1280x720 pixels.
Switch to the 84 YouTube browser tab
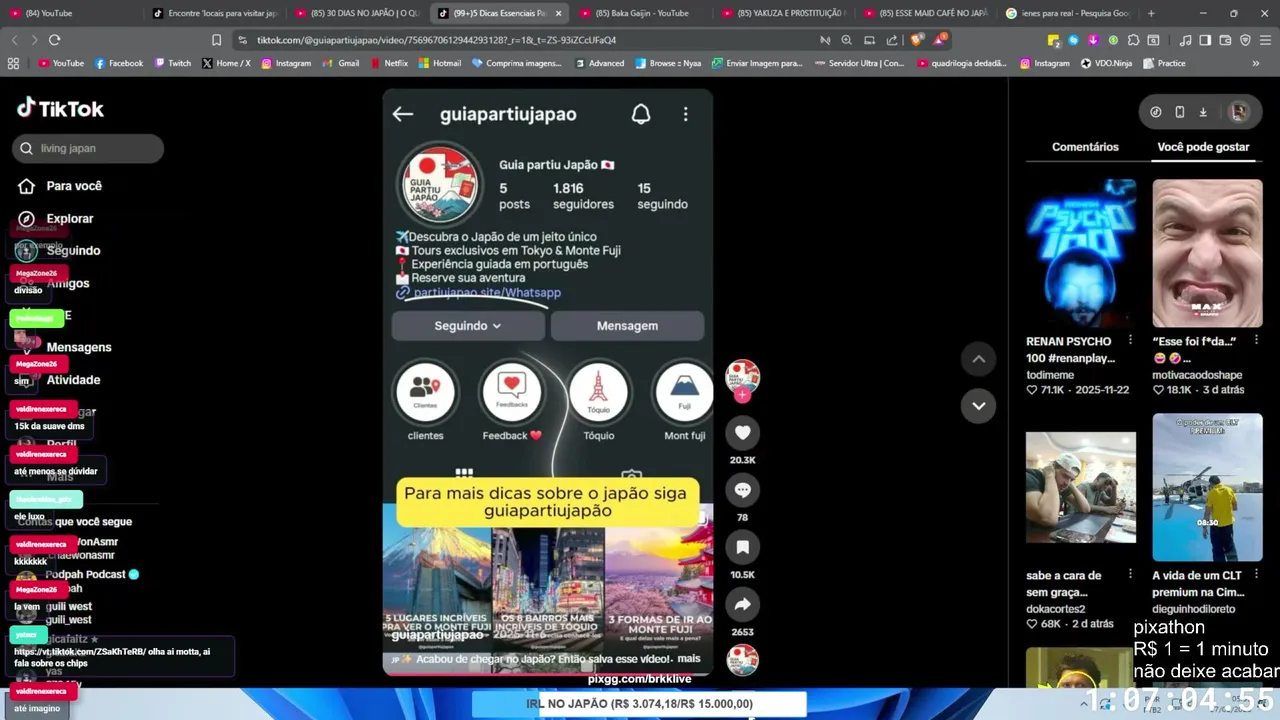coord(72,13)
